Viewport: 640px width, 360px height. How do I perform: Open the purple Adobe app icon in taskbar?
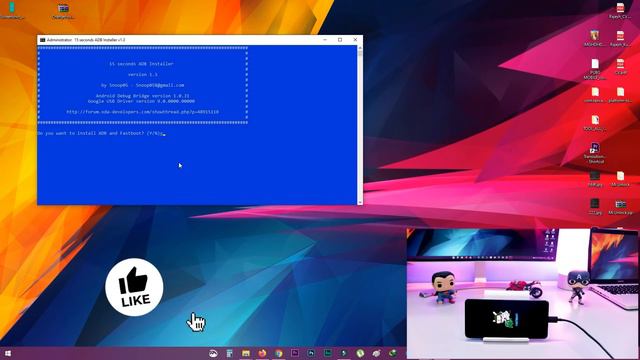click(x=295, y=353)
